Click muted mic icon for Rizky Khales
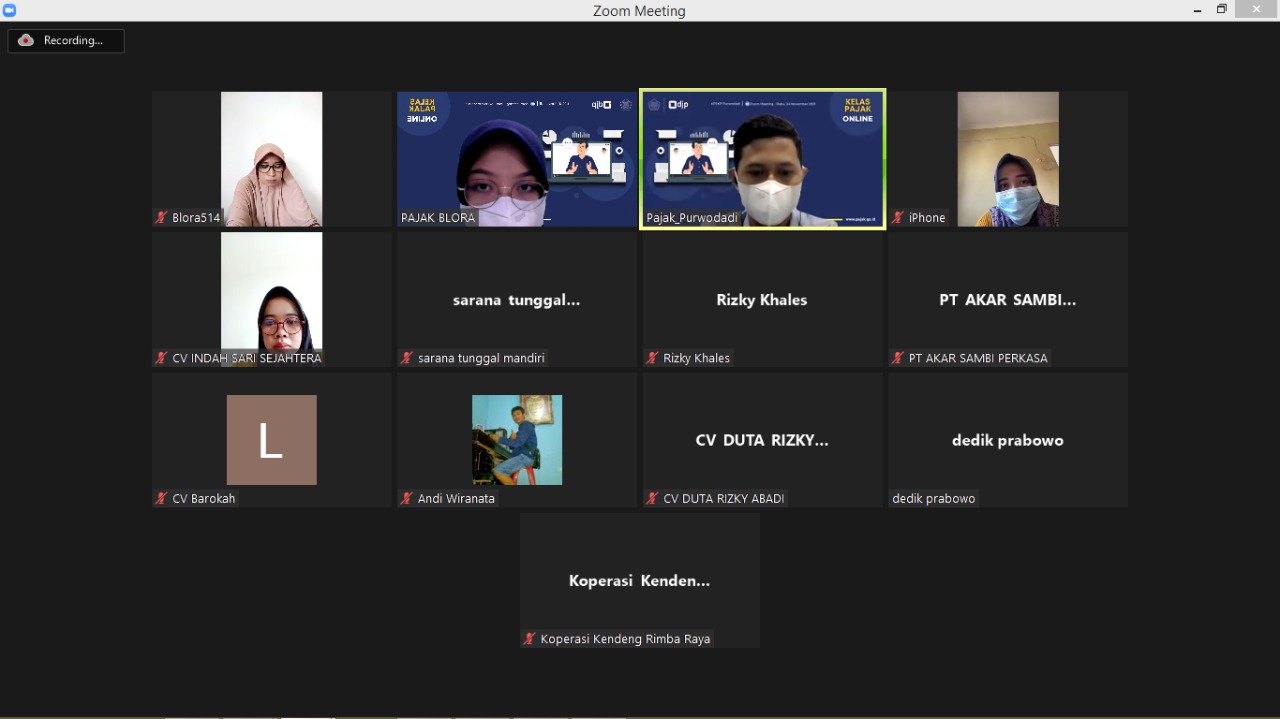This screenshot has height=719, width=1280. tap(652, 358)
